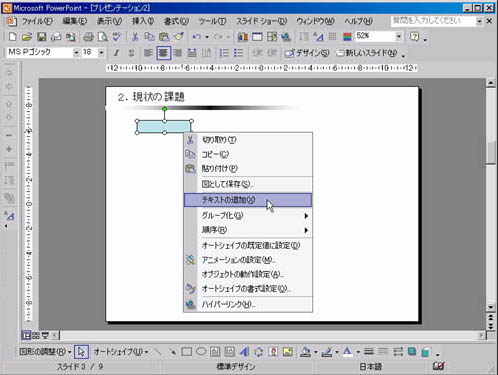Image resolution: width=498 pixels, height=375 pixels.
Task: Choose オートシェイプの書式設定 option
Action: [x=248, y=289]
